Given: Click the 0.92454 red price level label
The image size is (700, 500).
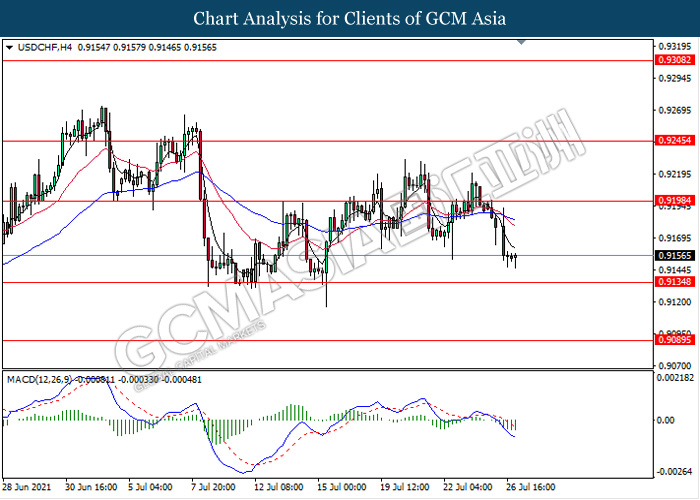Looking at the screenshot, I should [675, 141].
